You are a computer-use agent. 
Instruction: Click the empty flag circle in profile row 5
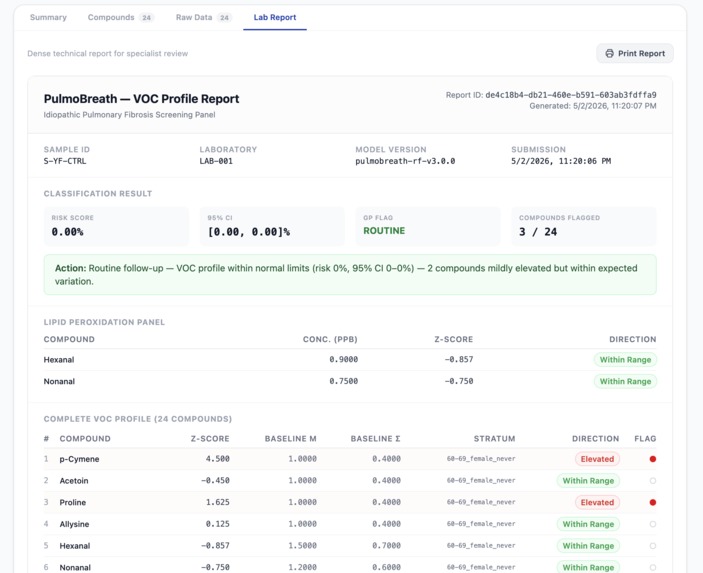pos(653,546)
